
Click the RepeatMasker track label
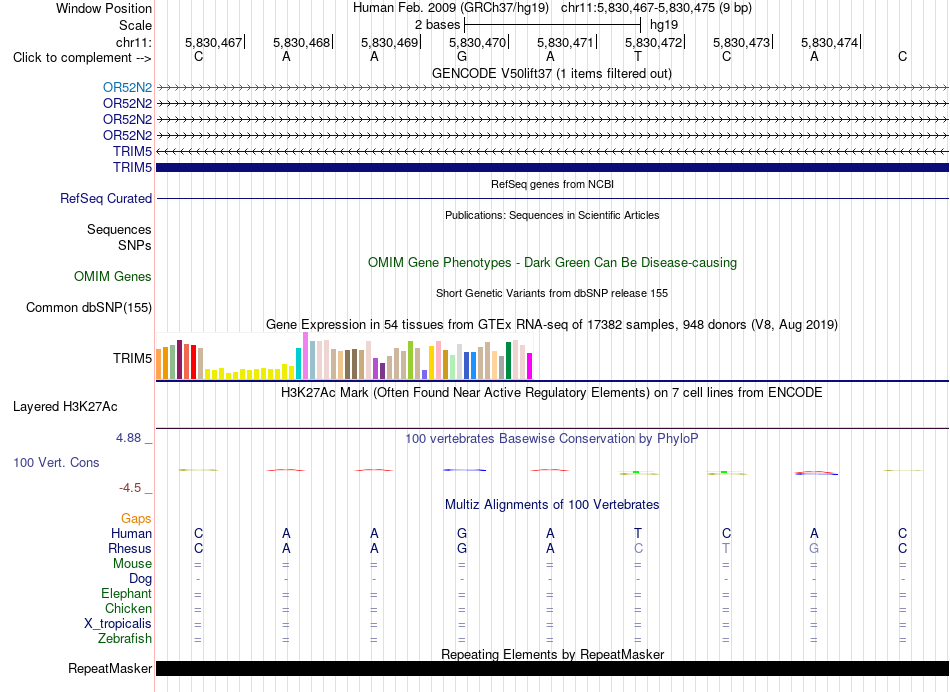(x=110, y=668)
